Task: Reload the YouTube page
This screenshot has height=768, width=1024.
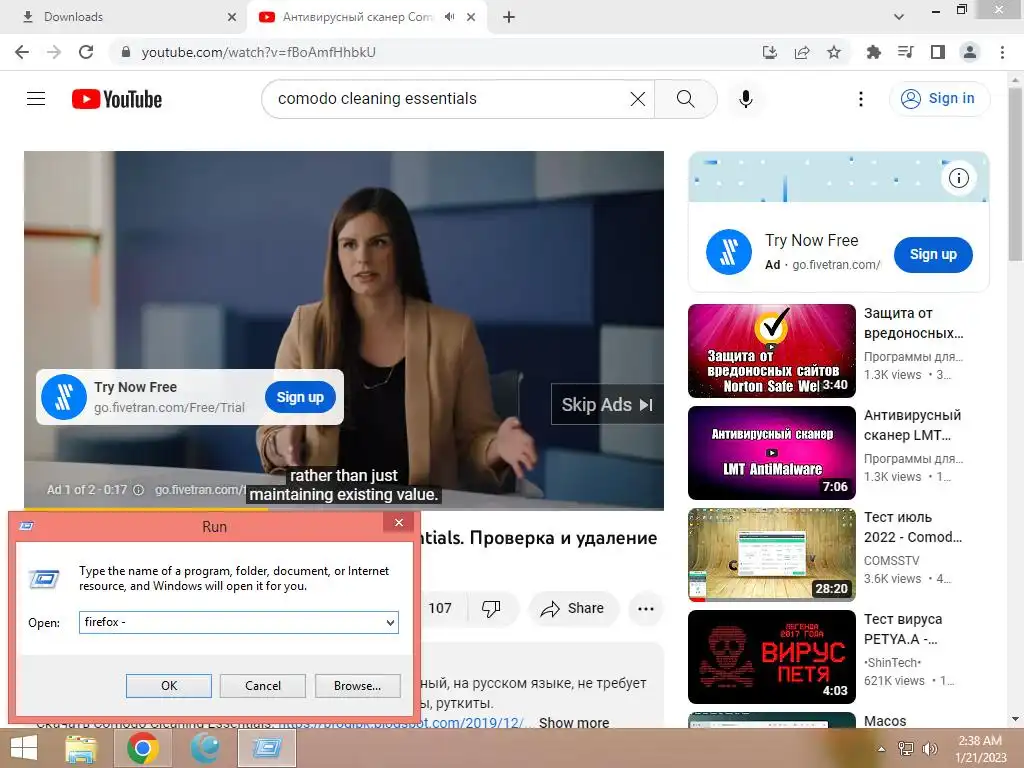Action: tap(86, 52)
